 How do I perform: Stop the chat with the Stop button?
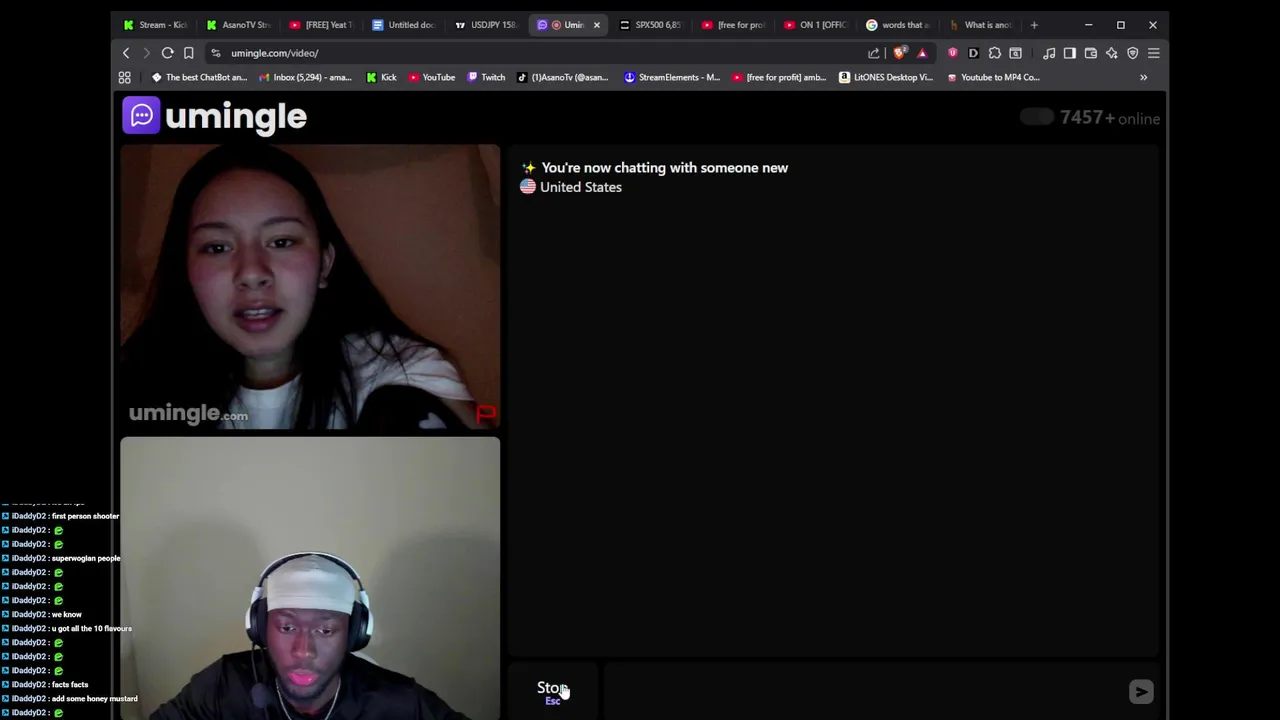click(552, 690)
